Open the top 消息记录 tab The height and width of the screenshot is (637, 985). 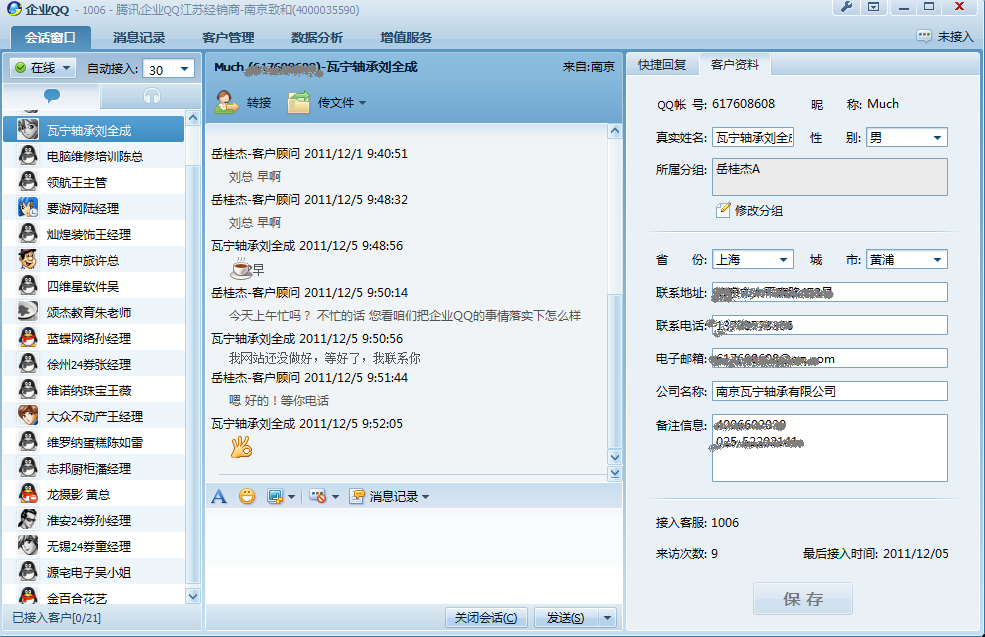tap(139, 38)
